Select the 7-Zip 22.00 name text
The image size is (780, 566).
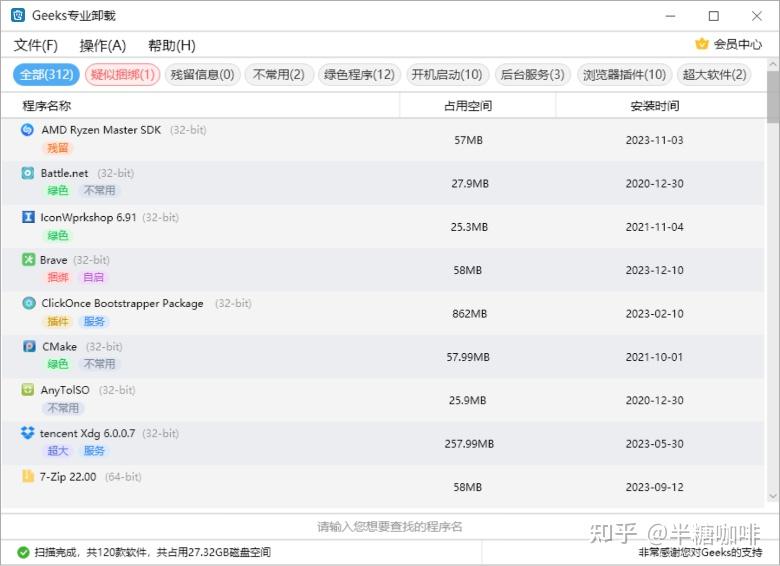pyautogui.click(x=68, y=476)
